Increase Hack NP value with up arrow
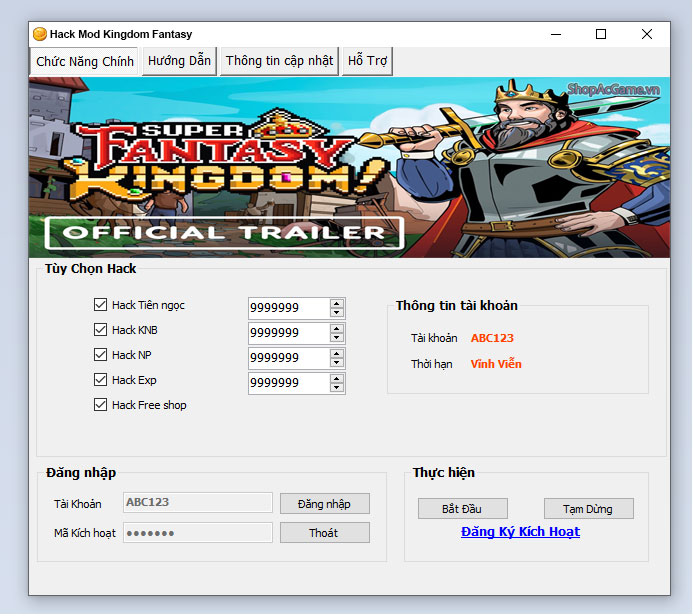Image resolution: width=693 pixels, height=616 pixels. point(337,354)
